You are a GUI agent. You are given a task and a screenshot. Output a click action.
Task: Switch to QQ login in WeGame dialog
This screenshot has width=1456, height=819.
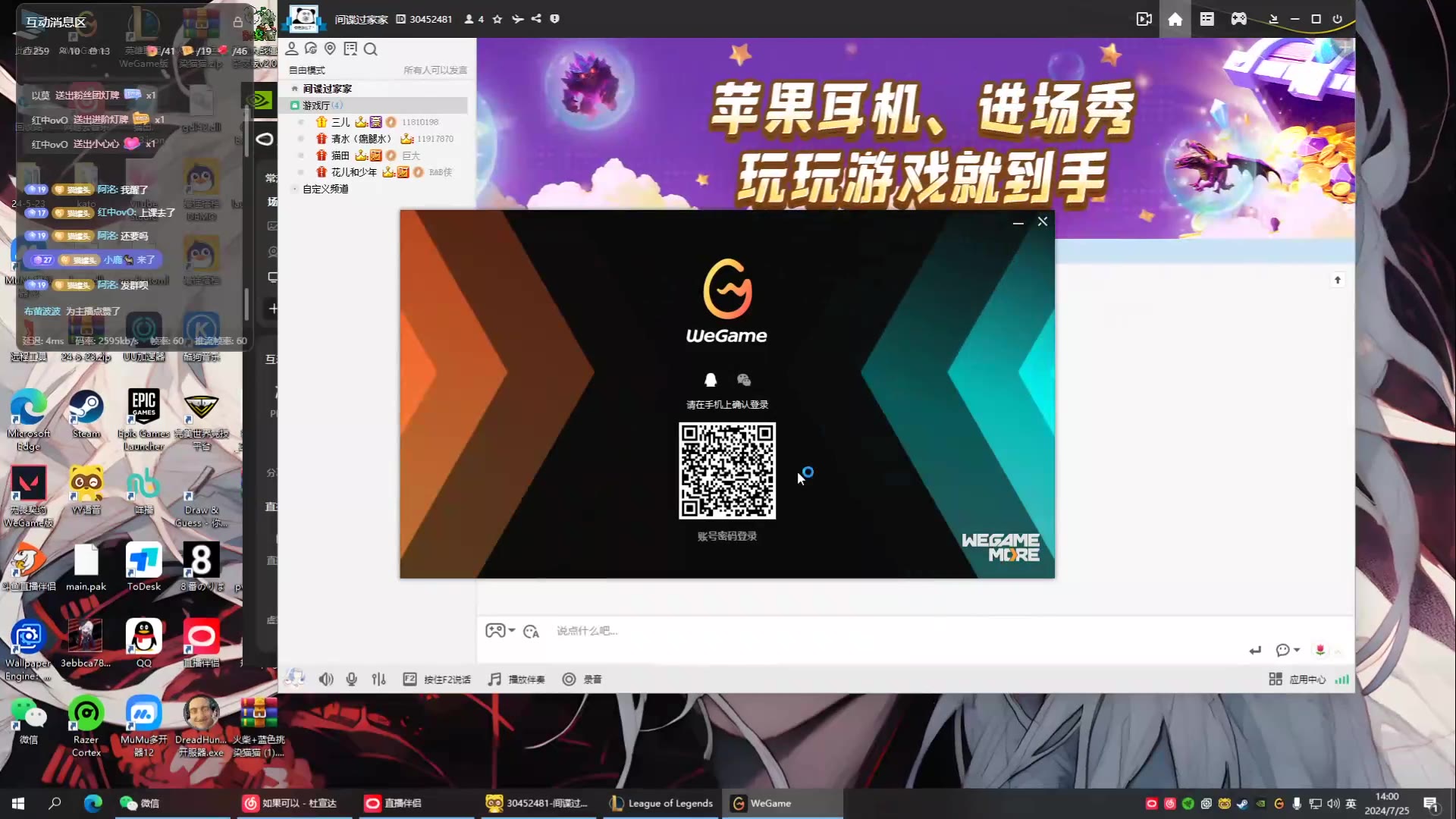(711, 380)
